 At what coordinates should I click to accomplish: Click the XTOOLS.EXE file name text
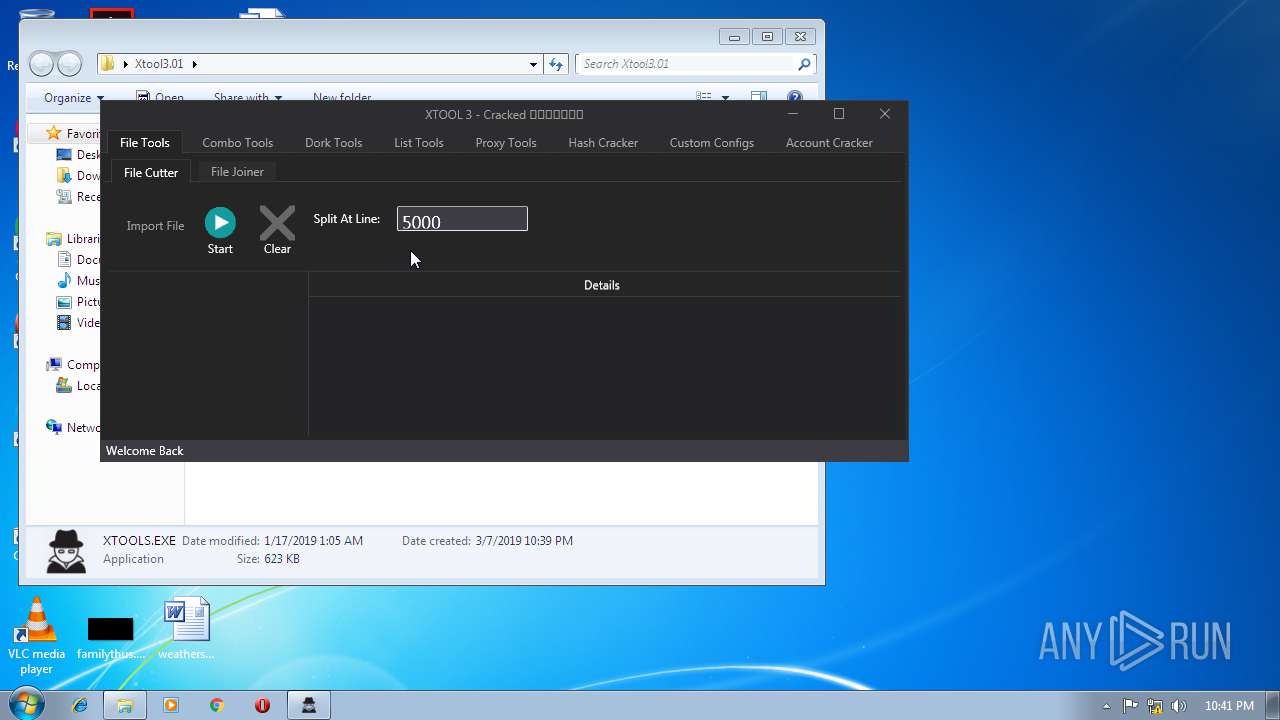coord(139,541)
